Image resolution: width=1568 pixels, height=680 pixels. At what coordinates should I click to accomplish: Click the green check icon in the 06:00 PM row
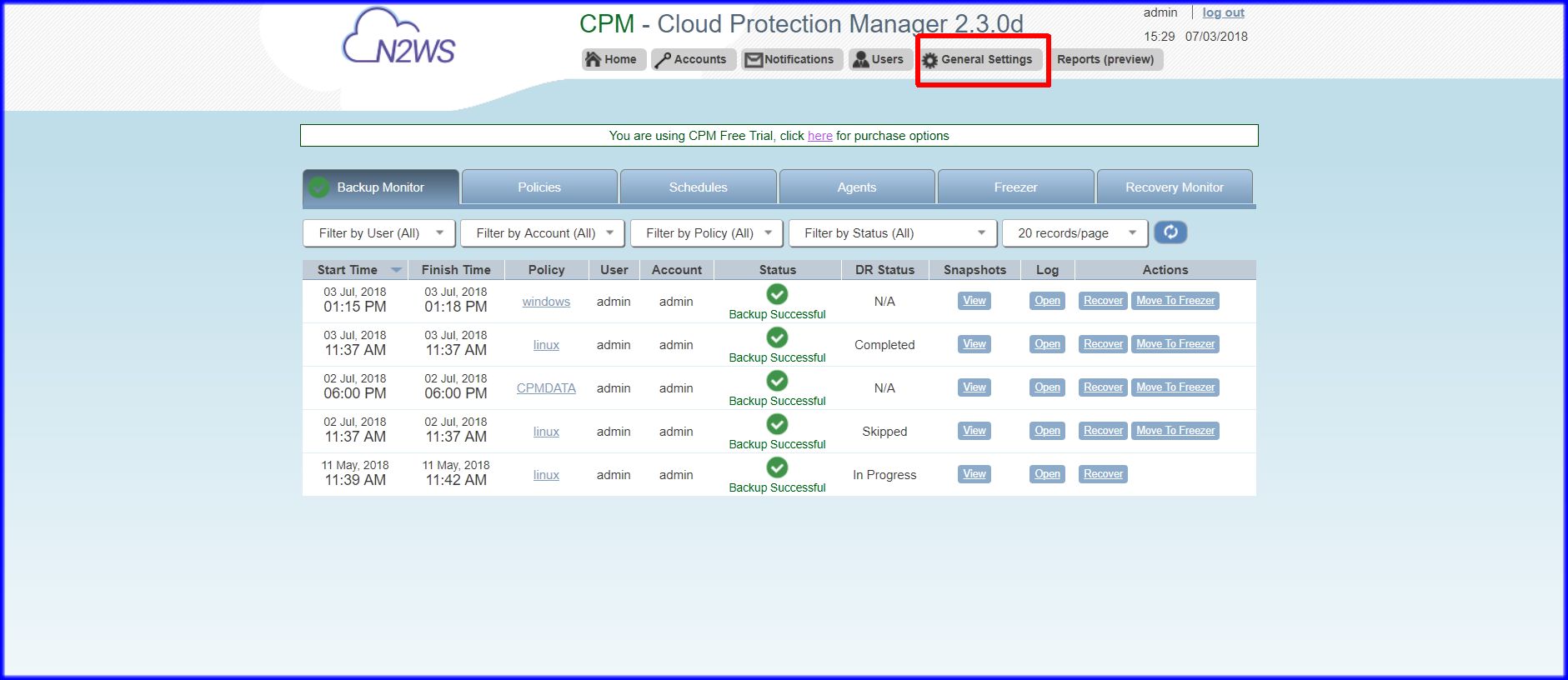(x=777, y=381)
